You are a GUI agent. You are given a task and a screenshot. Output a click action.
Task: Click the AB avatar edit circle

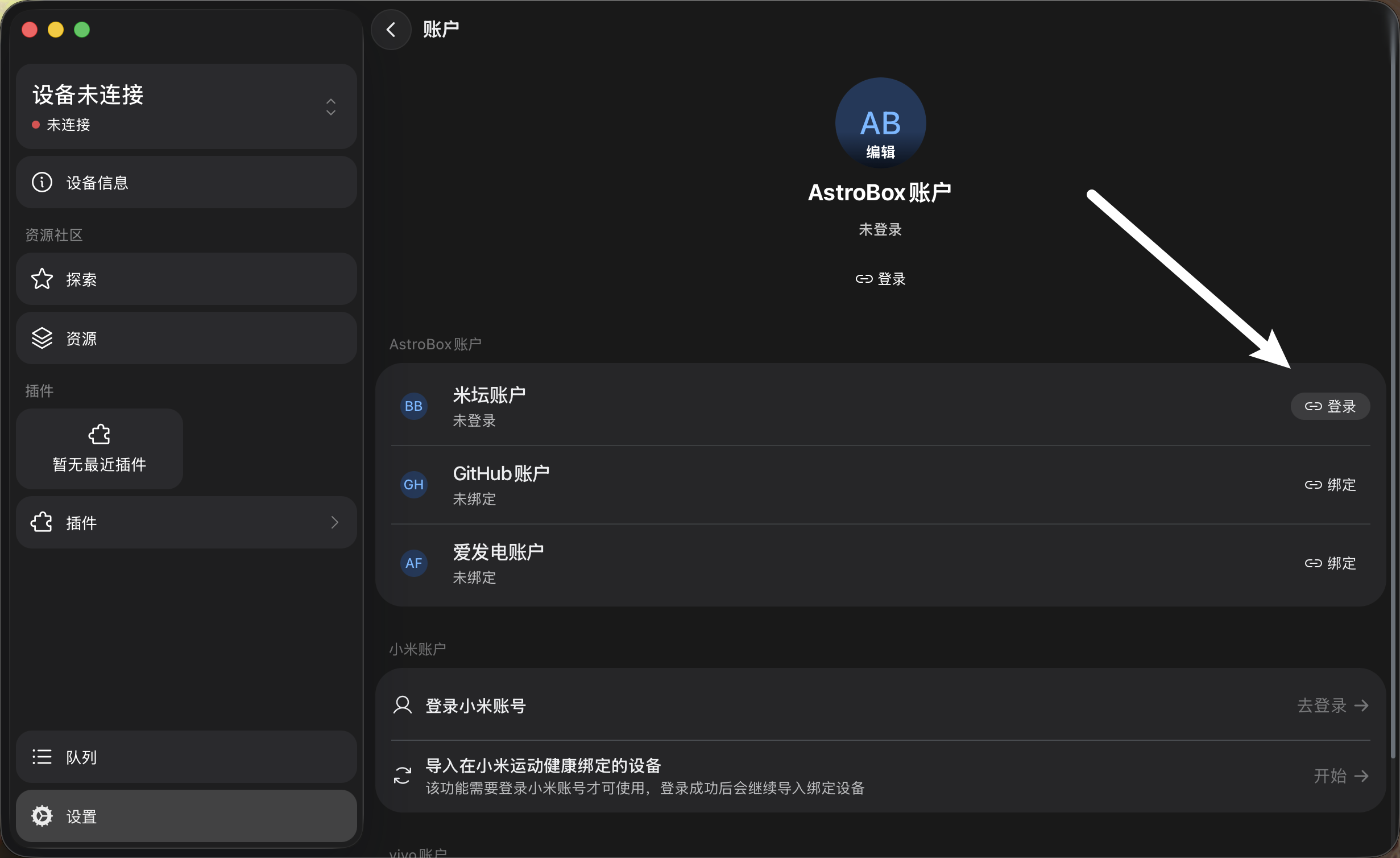click(x=880, y=123)
